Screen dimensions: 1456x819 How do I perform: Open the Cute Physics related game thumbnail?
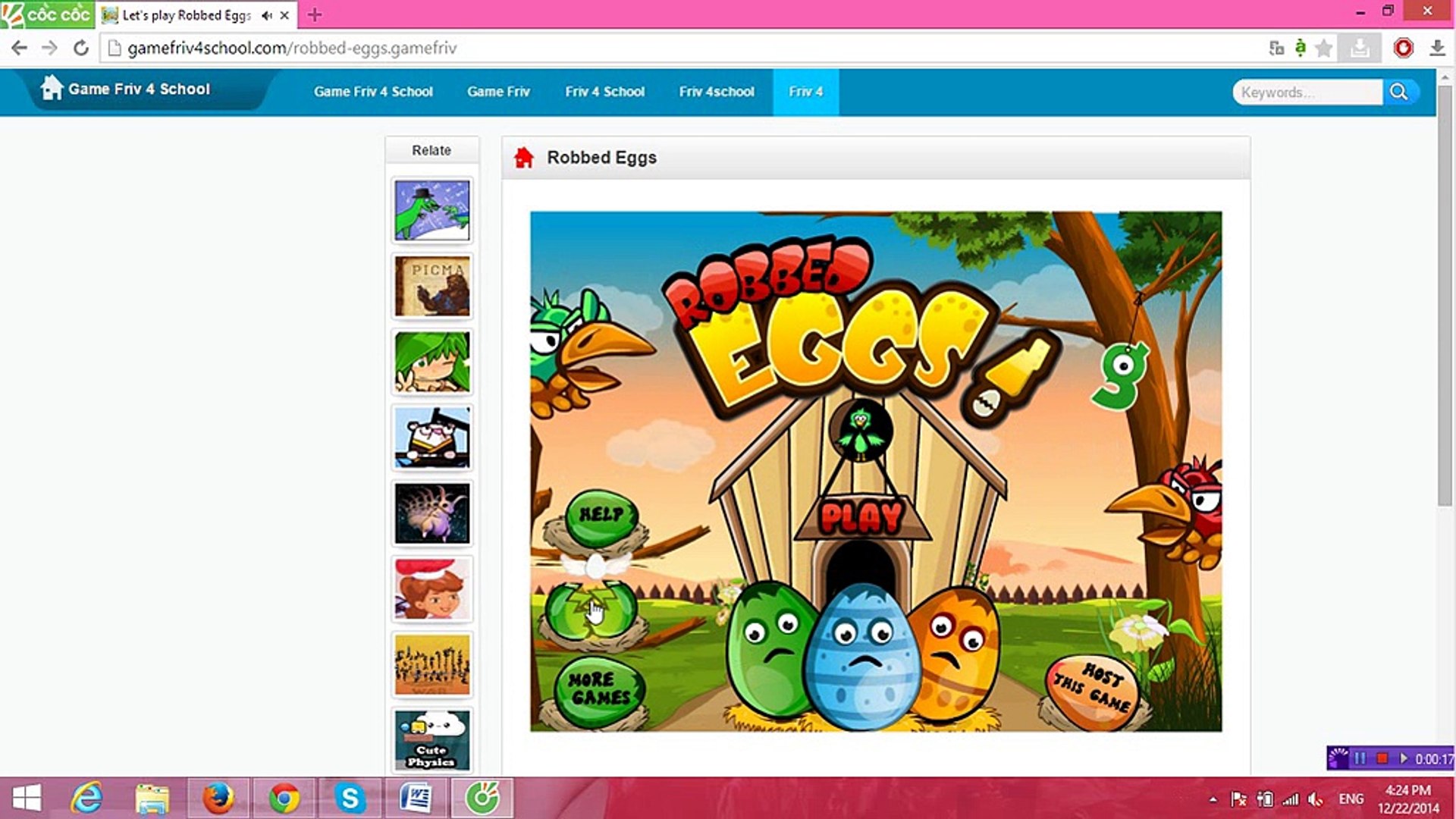pos(431,739)
